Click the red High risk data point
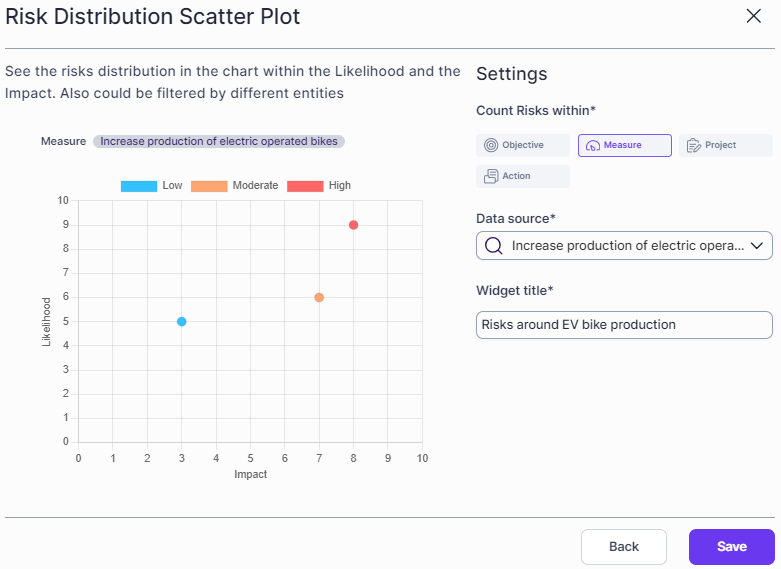Viewport: 781px width, 569px height. pos(354,225)
